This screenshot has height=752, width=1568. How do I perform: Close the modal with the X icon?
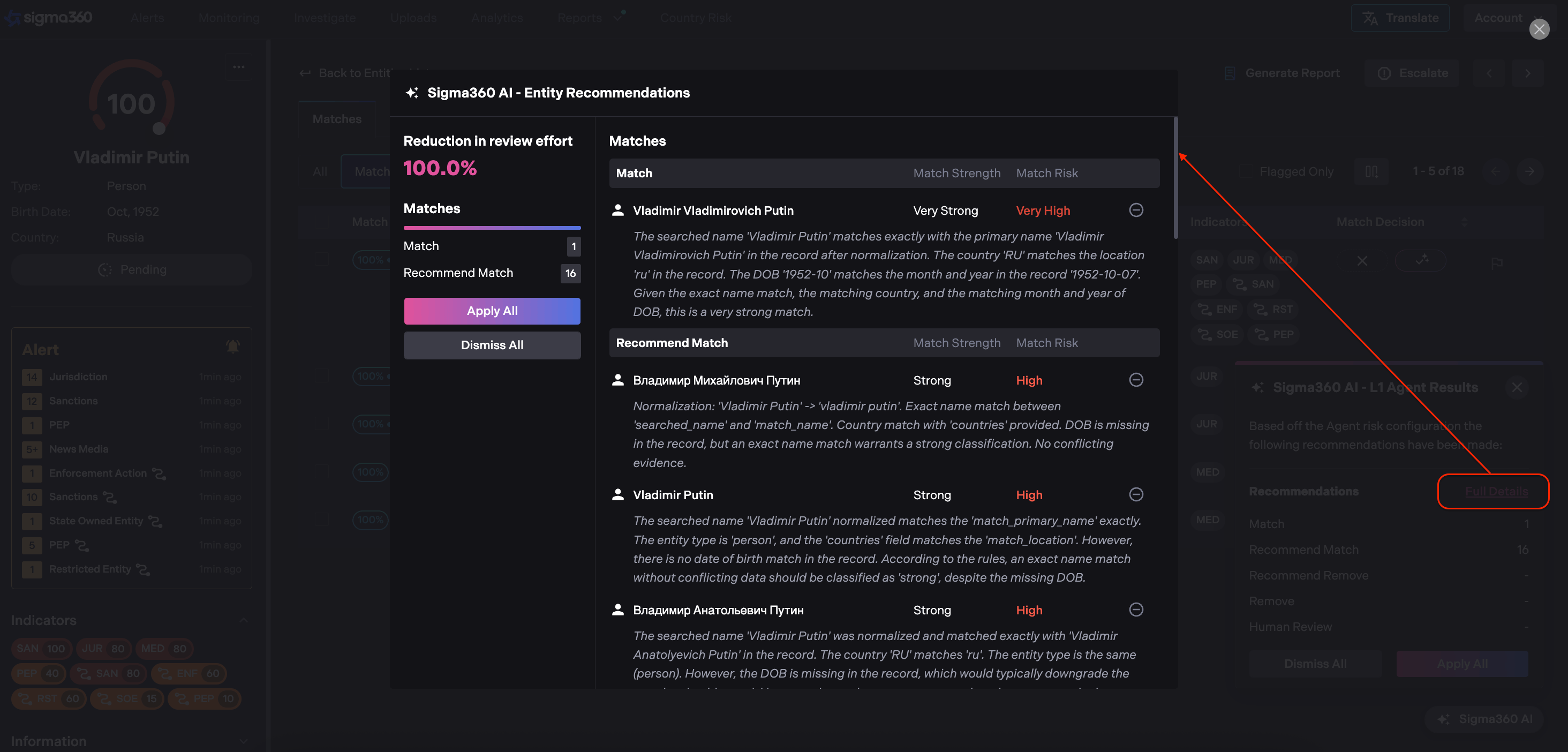[1539, 28]
